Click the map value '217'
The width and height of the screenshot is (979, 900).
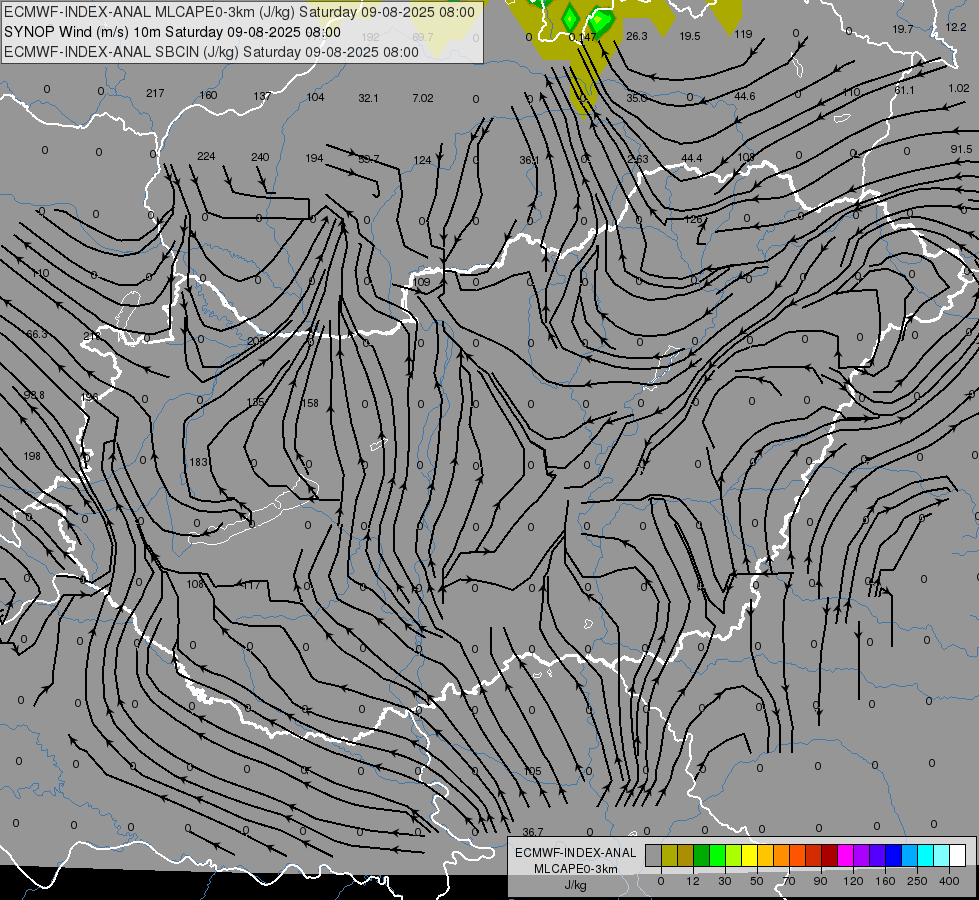tap(155, 93)
